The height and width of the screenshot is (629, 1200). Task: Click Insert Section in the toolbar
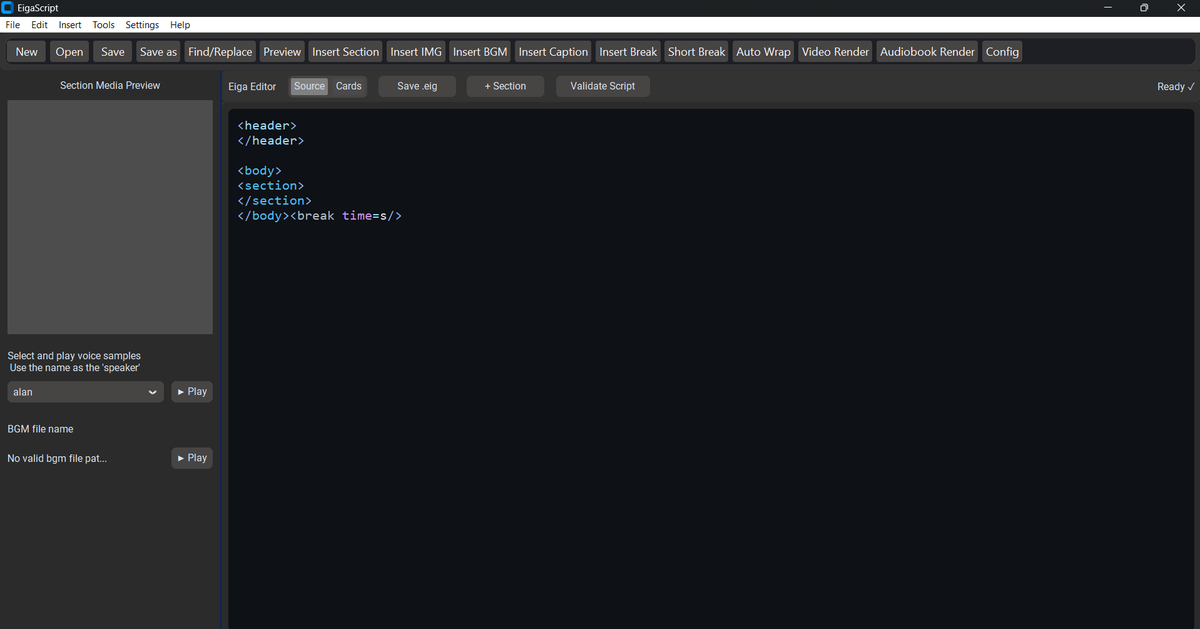[346, 52]
